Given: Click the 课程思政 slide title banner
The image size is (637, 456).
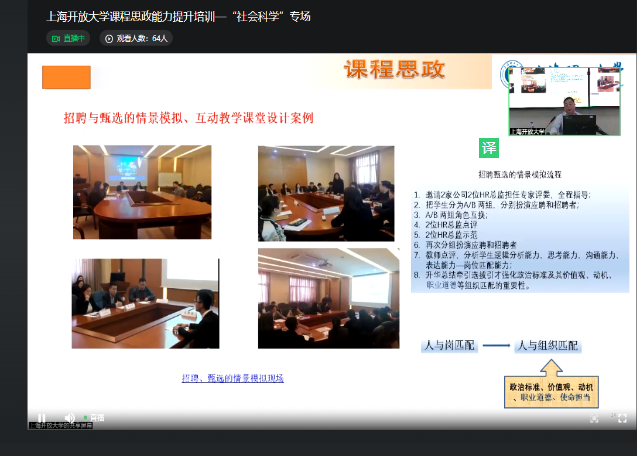Looking at the screenshot, I should 395,70.
